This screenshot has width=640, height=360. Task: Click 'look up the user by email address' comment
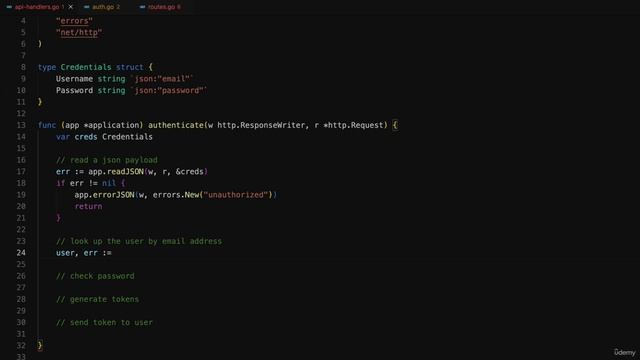coord(139,241)
